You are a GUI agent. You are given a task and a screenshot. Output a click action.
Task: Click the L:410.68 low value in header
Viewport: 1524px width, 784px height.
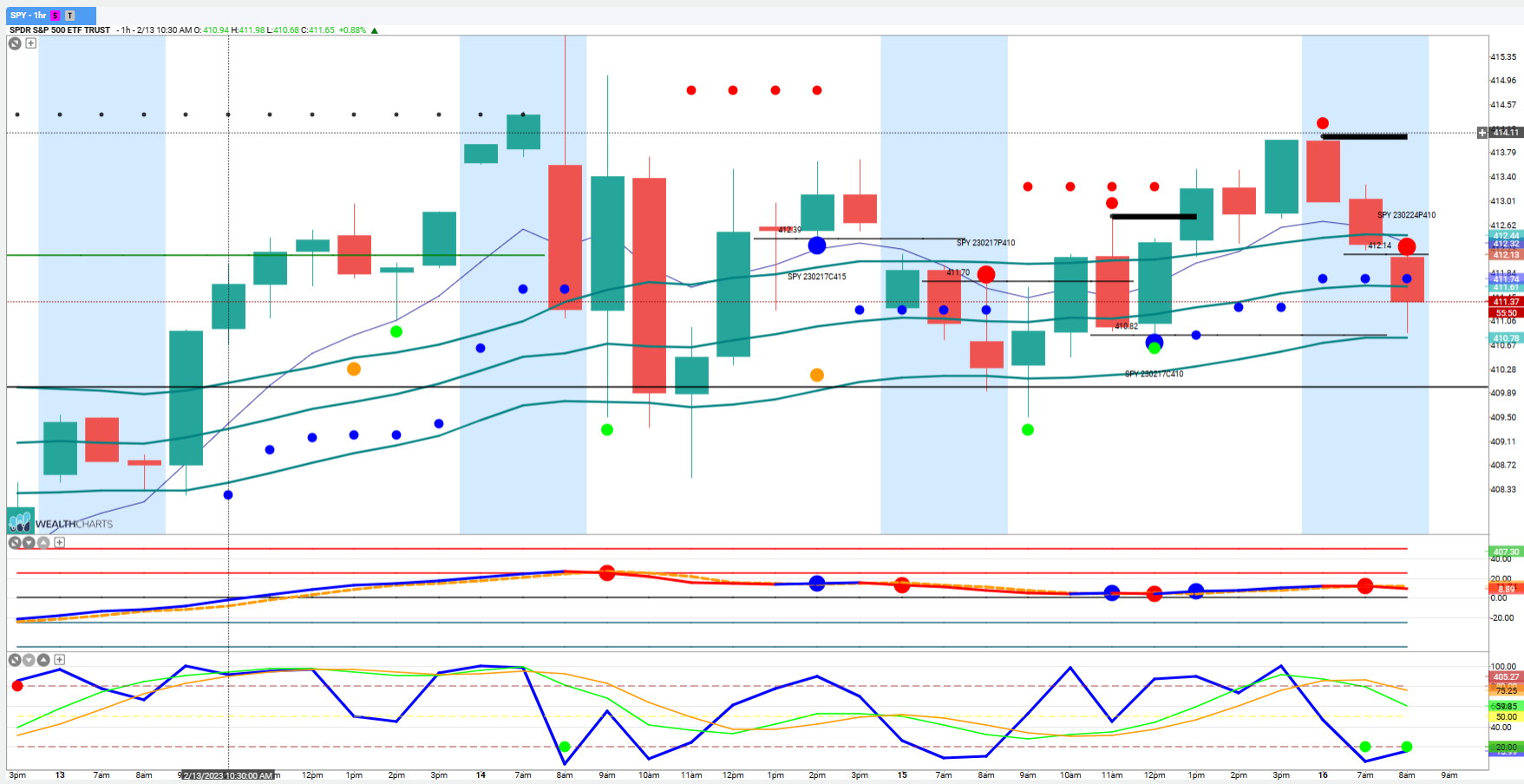[283, 30]
